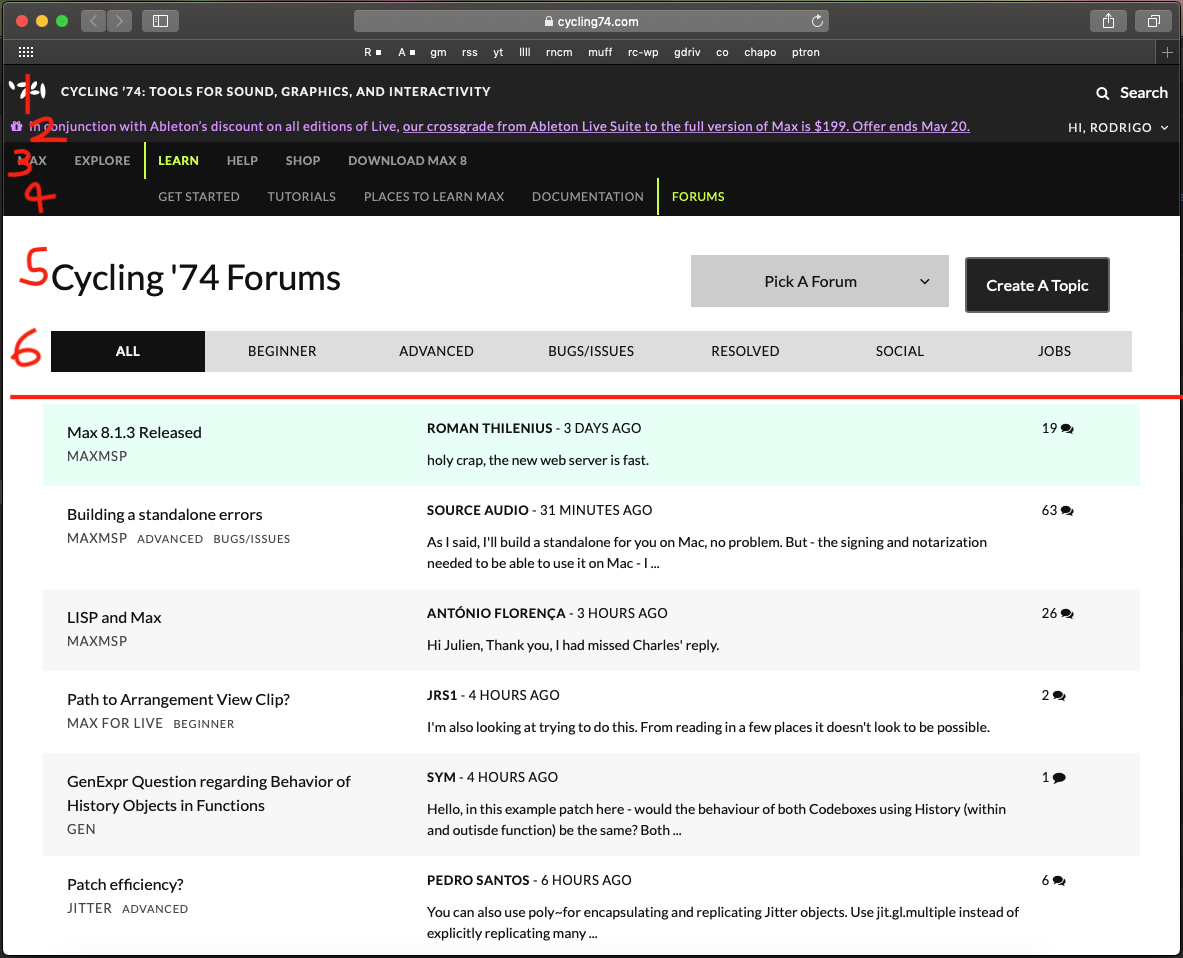The height and width of the screenshot is (958, 1183).
Task: Switch to the SOCIAL tab
Action: tap(899, 352)
